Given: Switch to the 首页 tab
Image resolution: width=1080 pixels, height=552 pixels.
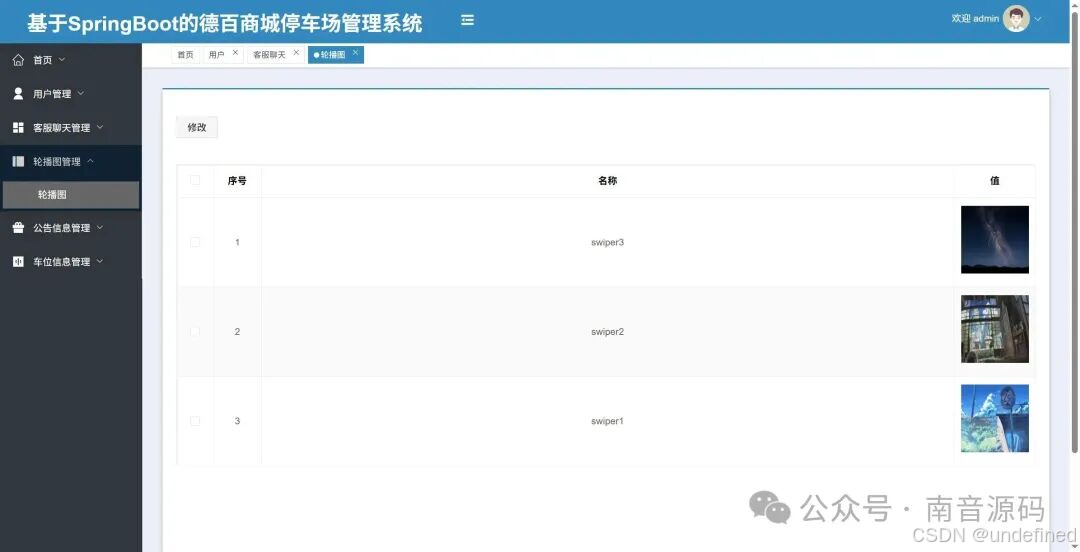Looking at the screenshot, I should point(185,54).
